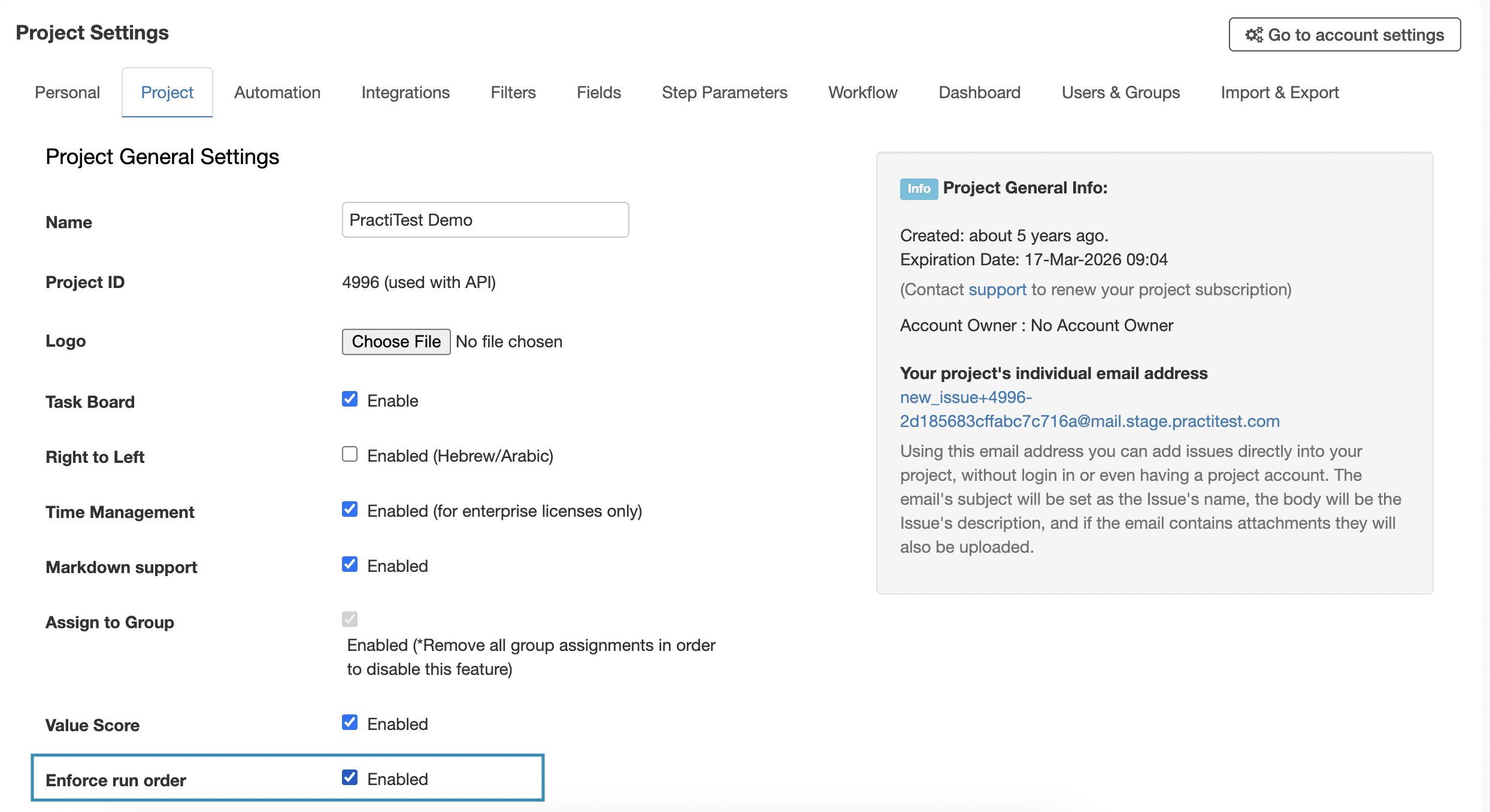Go to the Filters tab
Viewport: 1490px width, 812px height.
[x=513, y=92]
